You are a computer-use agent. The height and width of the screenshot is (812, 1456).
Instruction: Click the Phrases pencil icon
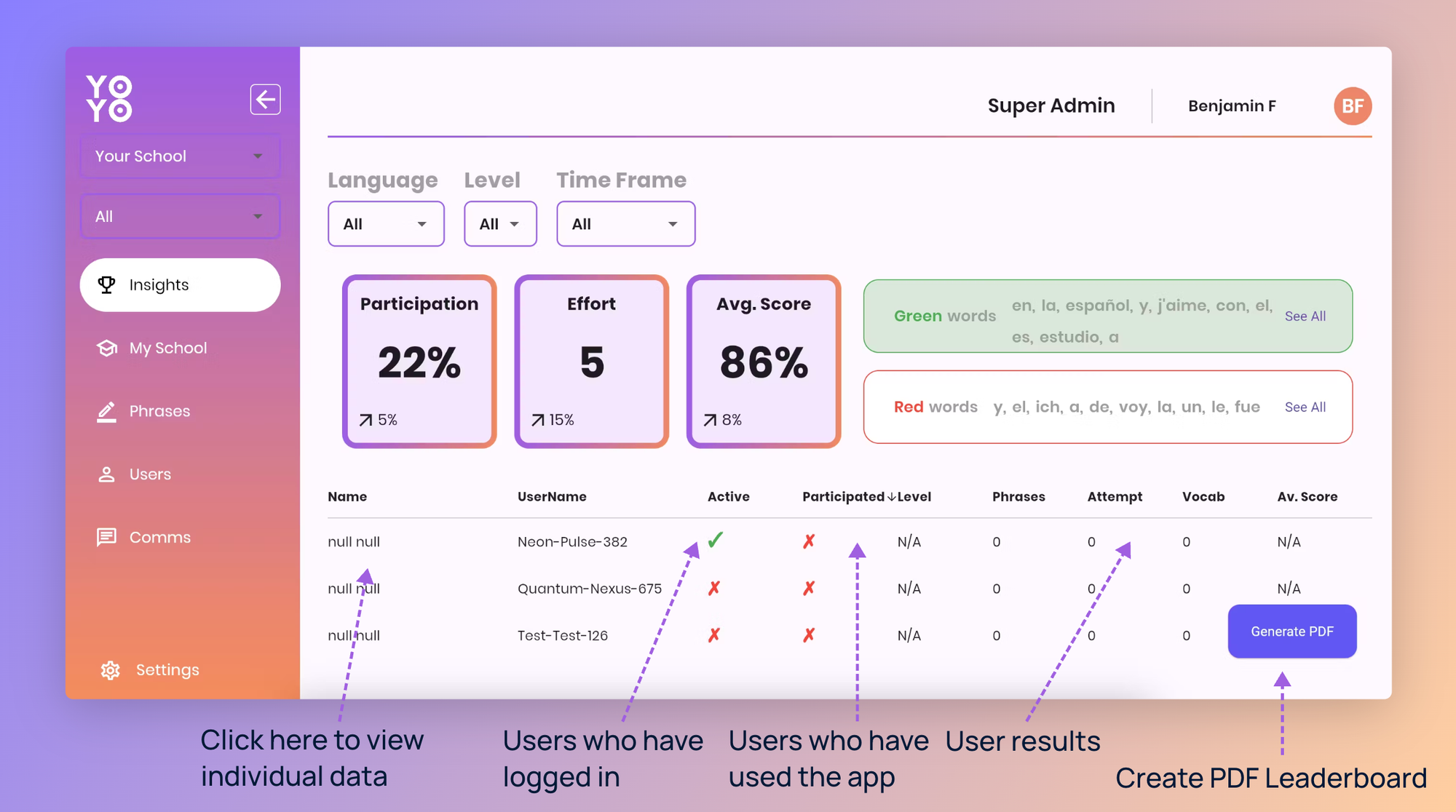pyautogui.click(x=107, y=411)
